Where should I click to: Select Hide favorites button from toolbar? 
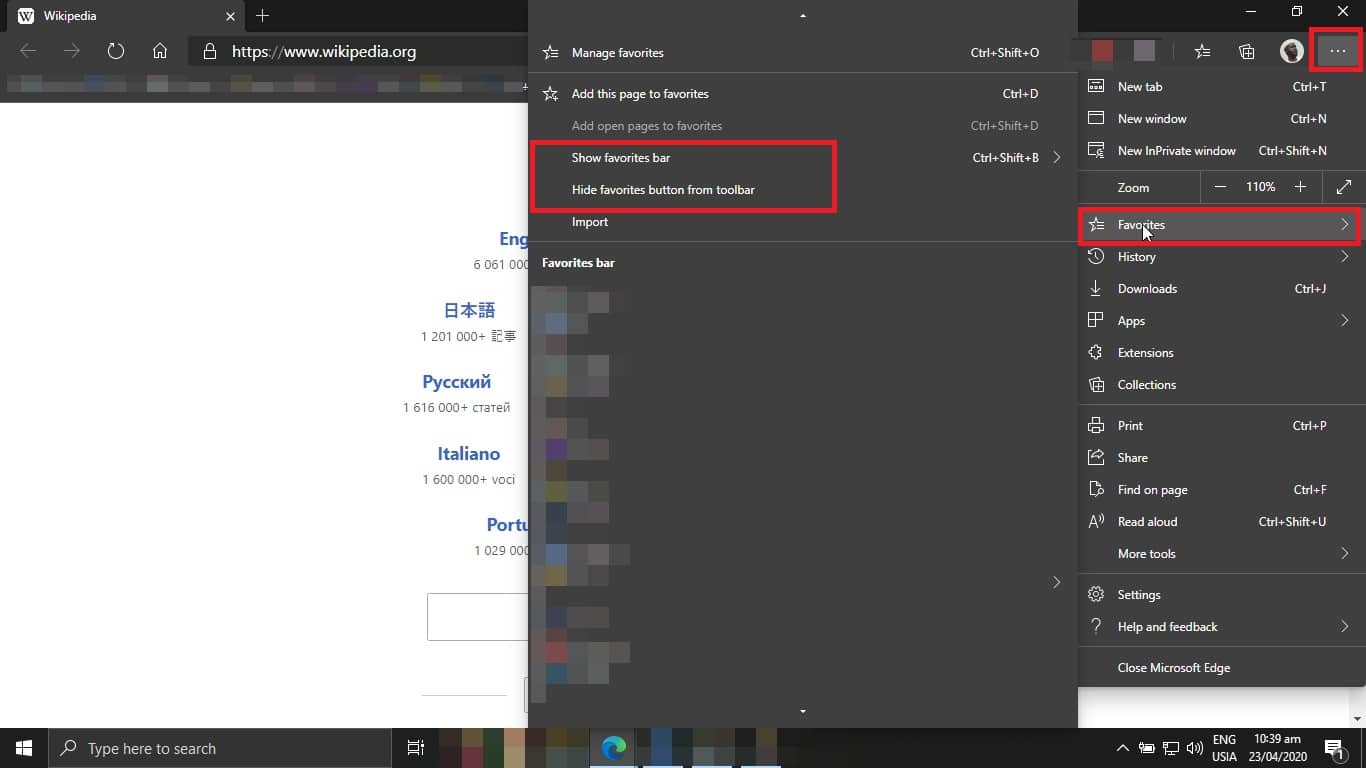tap(663, 190)
